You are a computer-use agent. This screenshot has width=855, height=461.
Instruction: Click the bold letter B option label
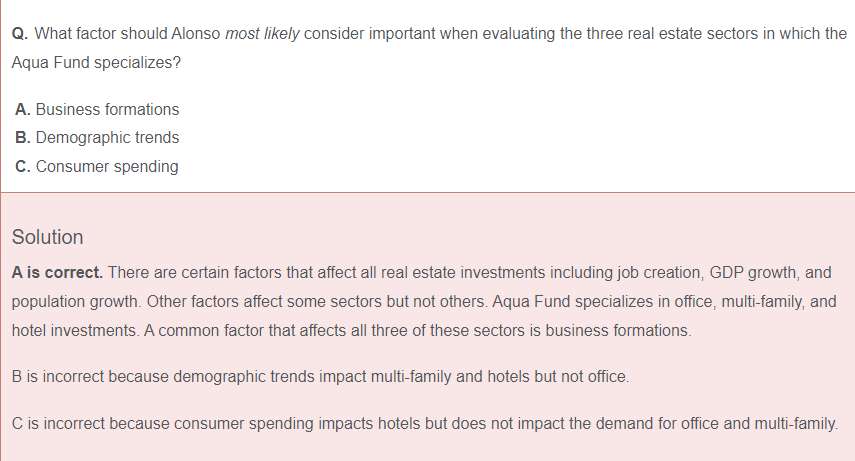[x=22, y=137]
